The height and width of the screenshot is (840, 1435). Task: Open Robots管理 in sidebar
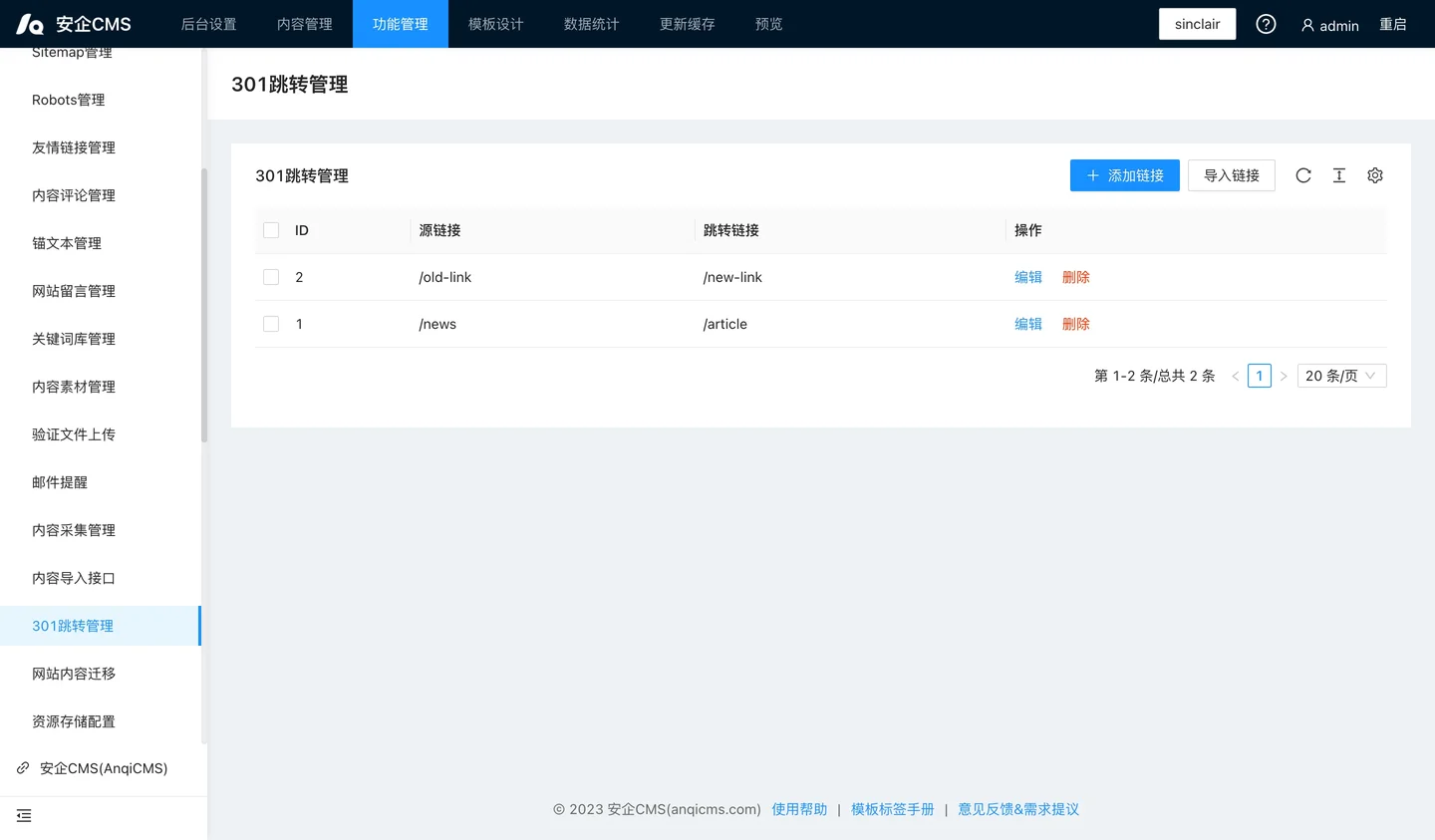click(100, 100)
